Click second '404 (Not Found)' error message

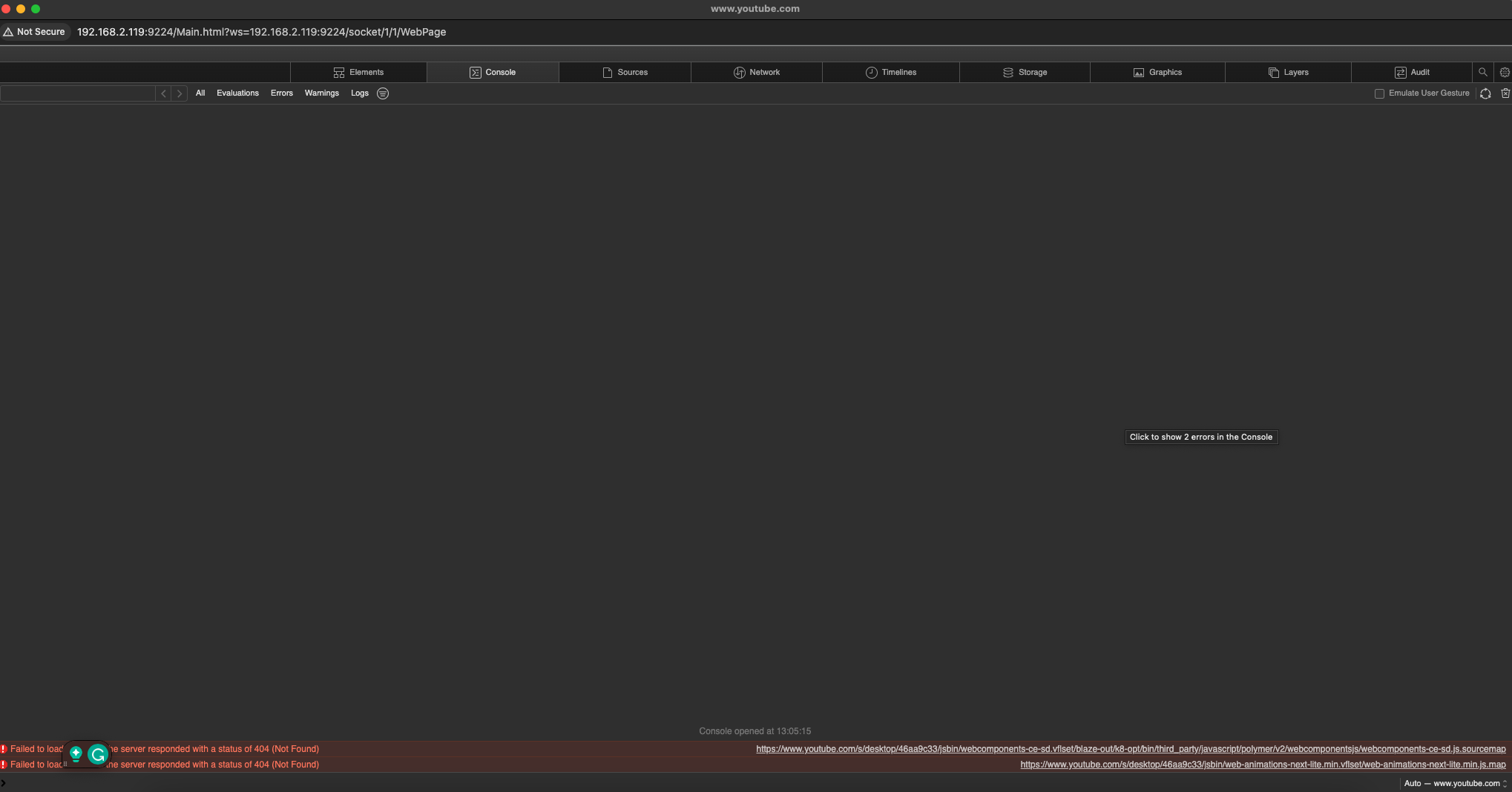pos(165,765)
